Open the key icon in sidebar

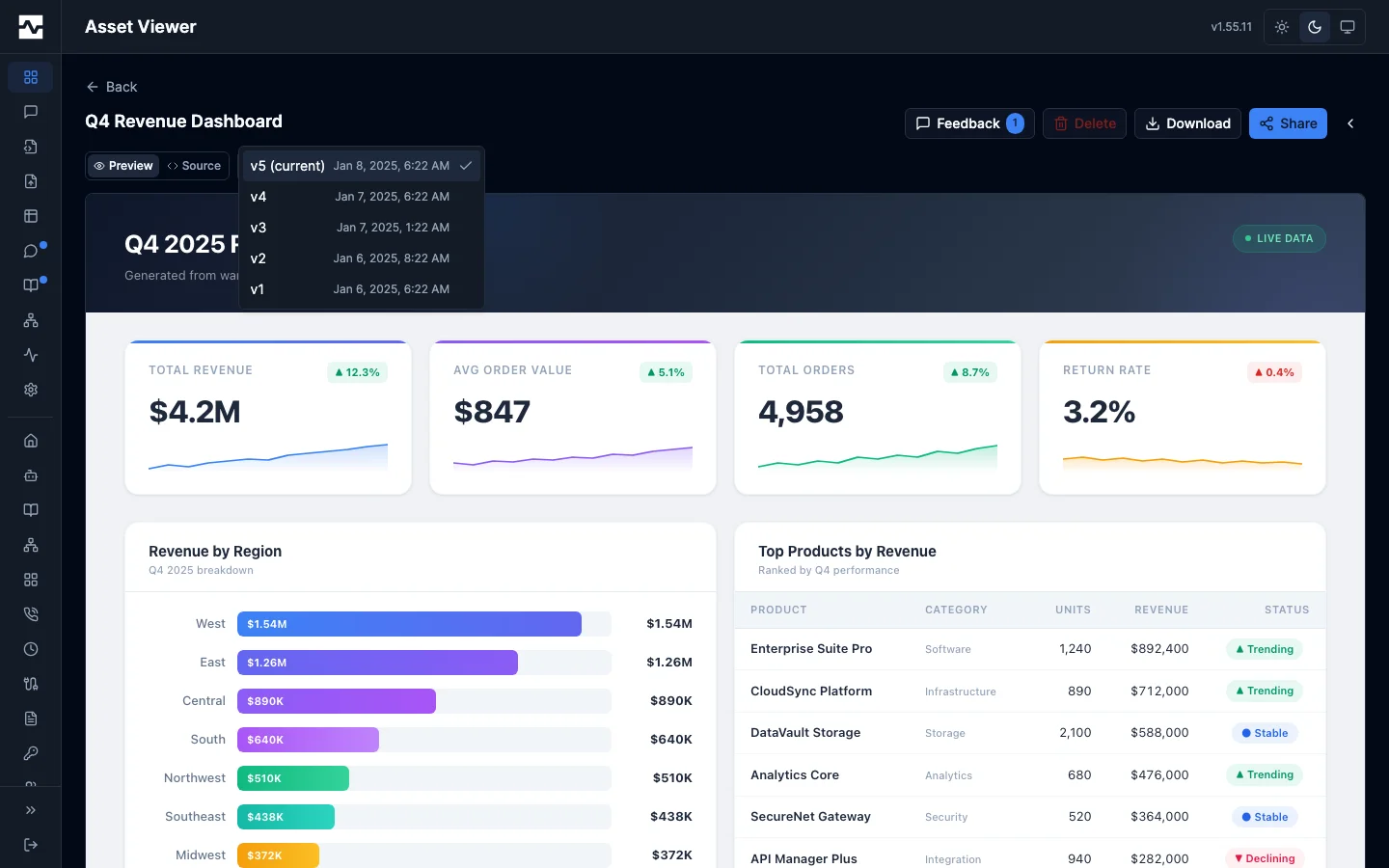[31, 753]
